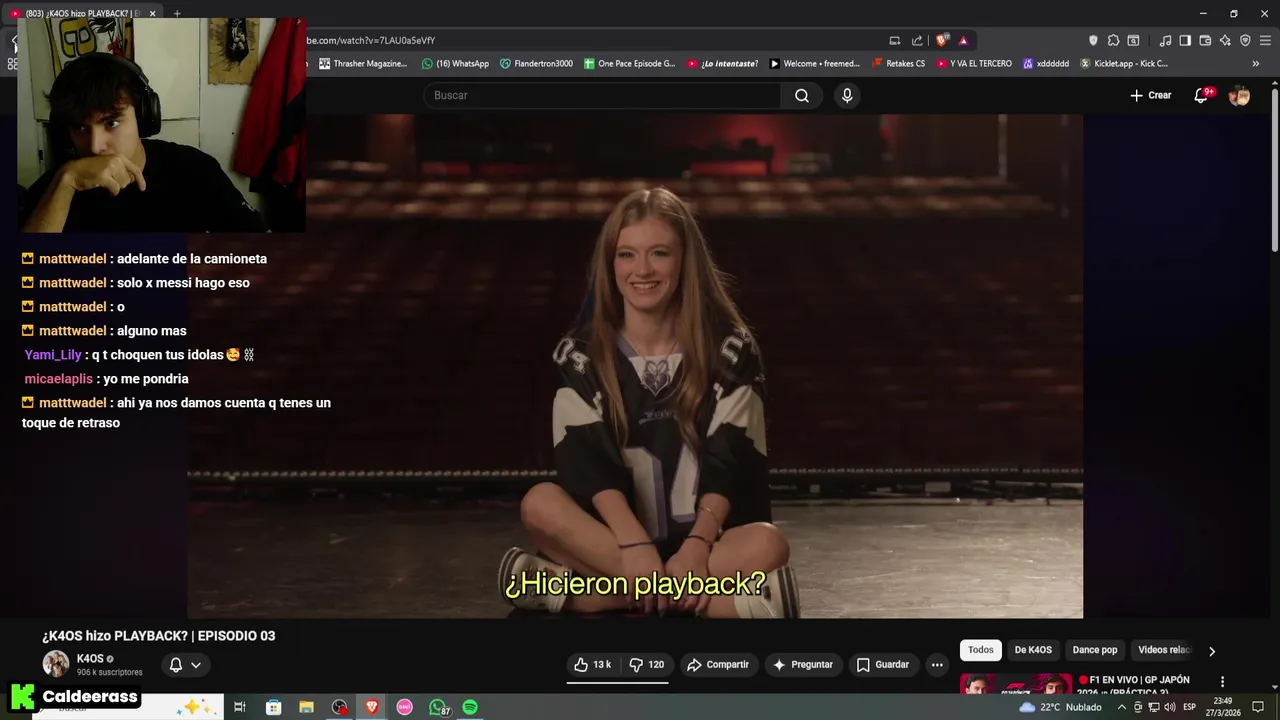
Task: Click the YouTube search magnifier button
Action: point(801,95)
